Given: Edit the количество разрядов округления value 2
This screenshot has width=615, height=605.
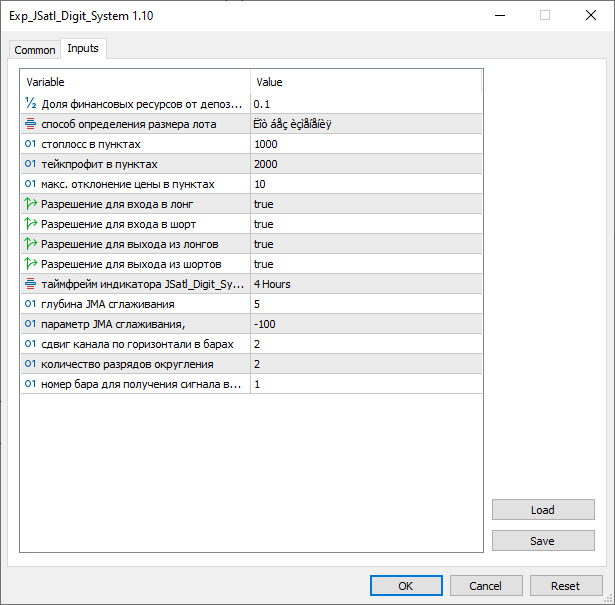Looking at the screenshot, I should [366, 364].
